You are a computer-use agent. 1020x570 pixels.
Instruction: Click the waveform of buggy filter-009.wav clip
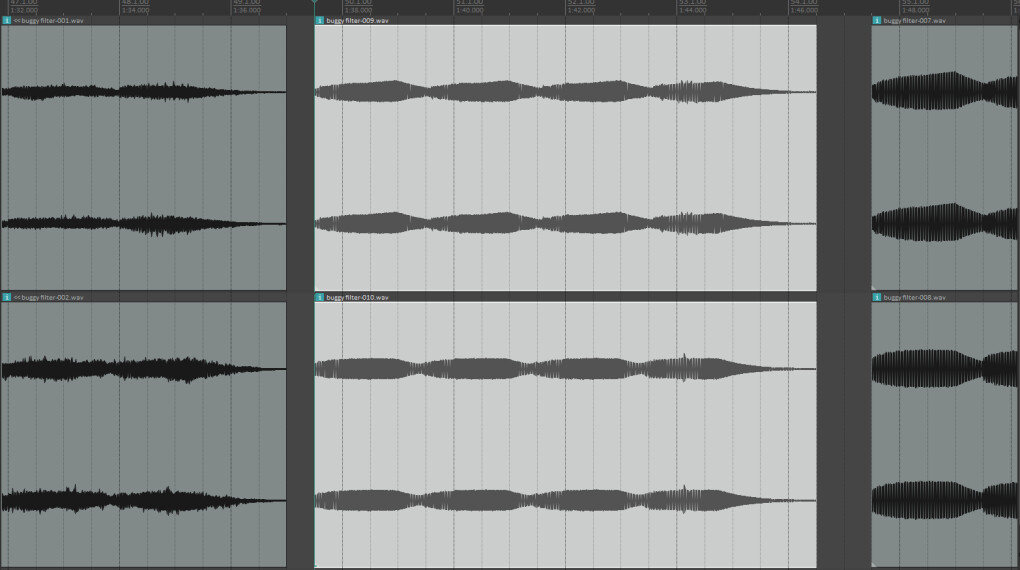[565, 157]
